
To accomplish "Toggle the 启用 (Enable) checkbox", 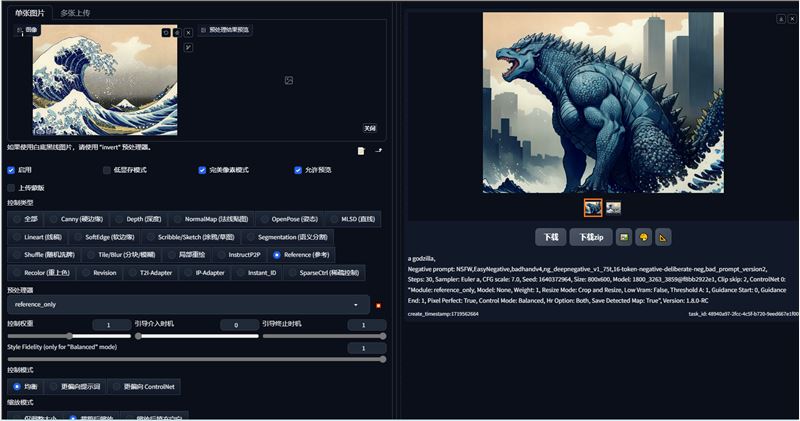I will (x=11, y=170).
